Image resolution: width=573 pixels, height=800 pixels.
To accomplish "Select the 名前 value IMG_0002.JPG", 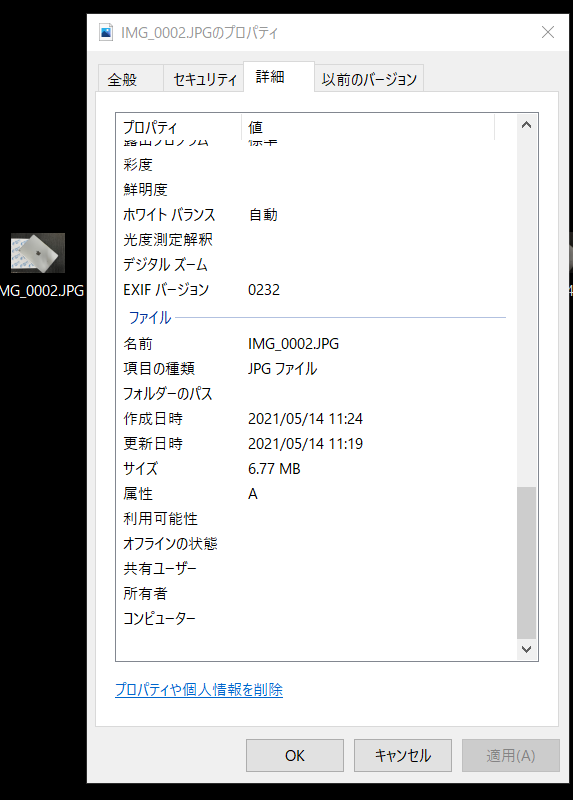I will [x=293, y=344].
